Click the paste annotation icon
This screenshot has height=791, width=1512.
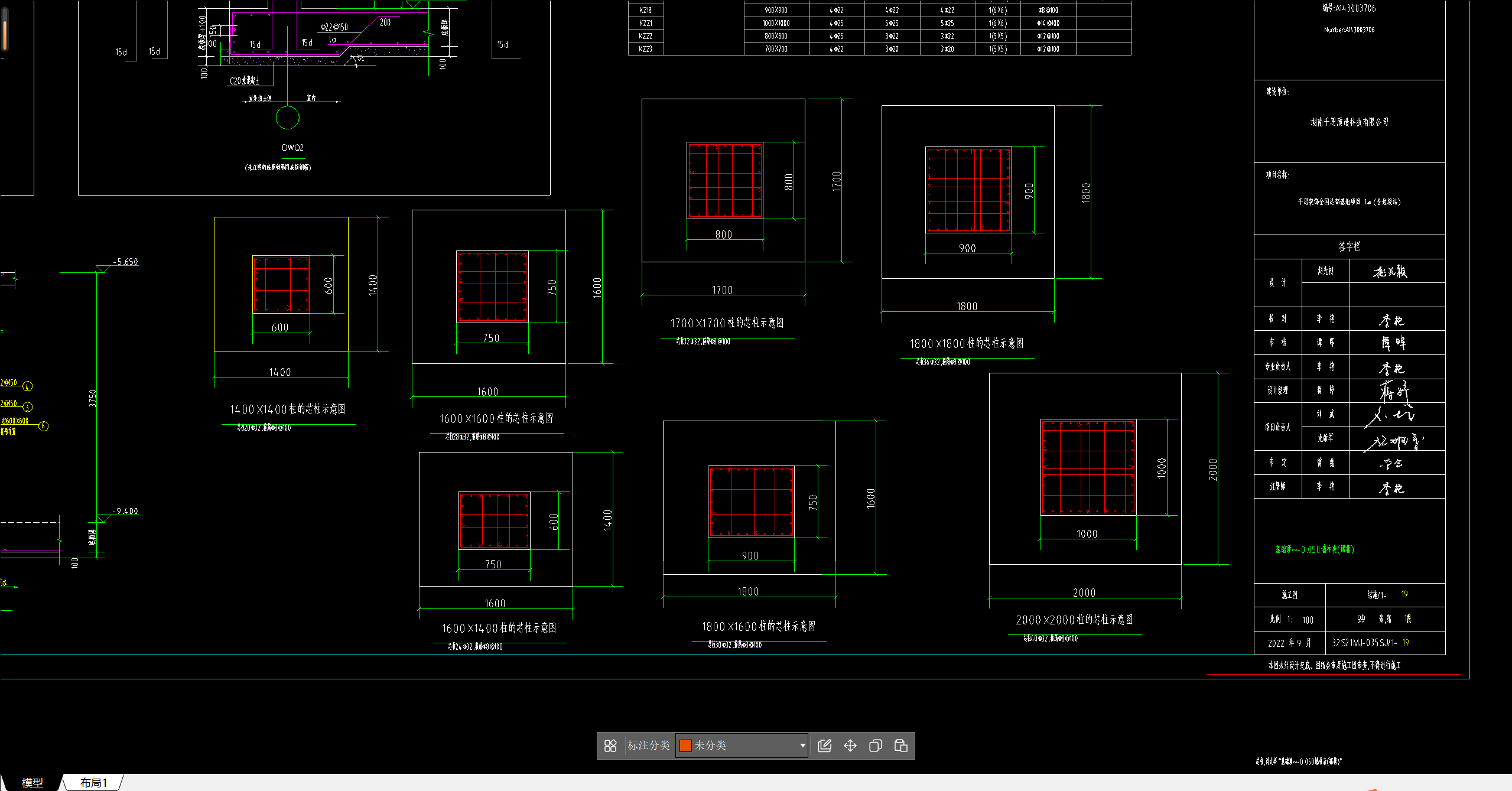point(900,746)
